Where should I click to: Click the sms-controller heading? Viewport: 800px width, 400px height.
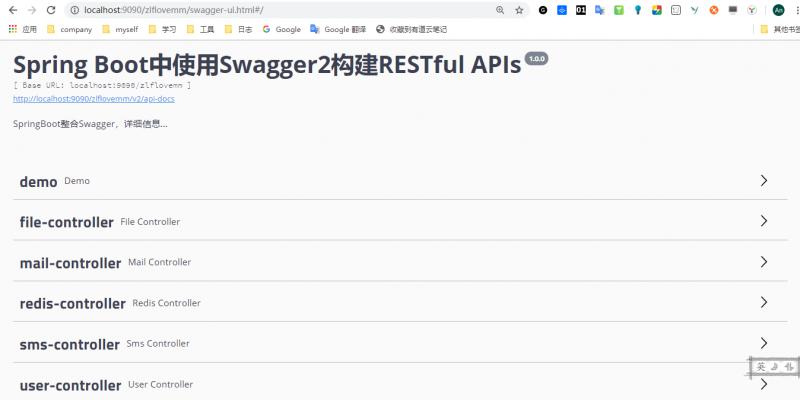click(x=69, y=345)
